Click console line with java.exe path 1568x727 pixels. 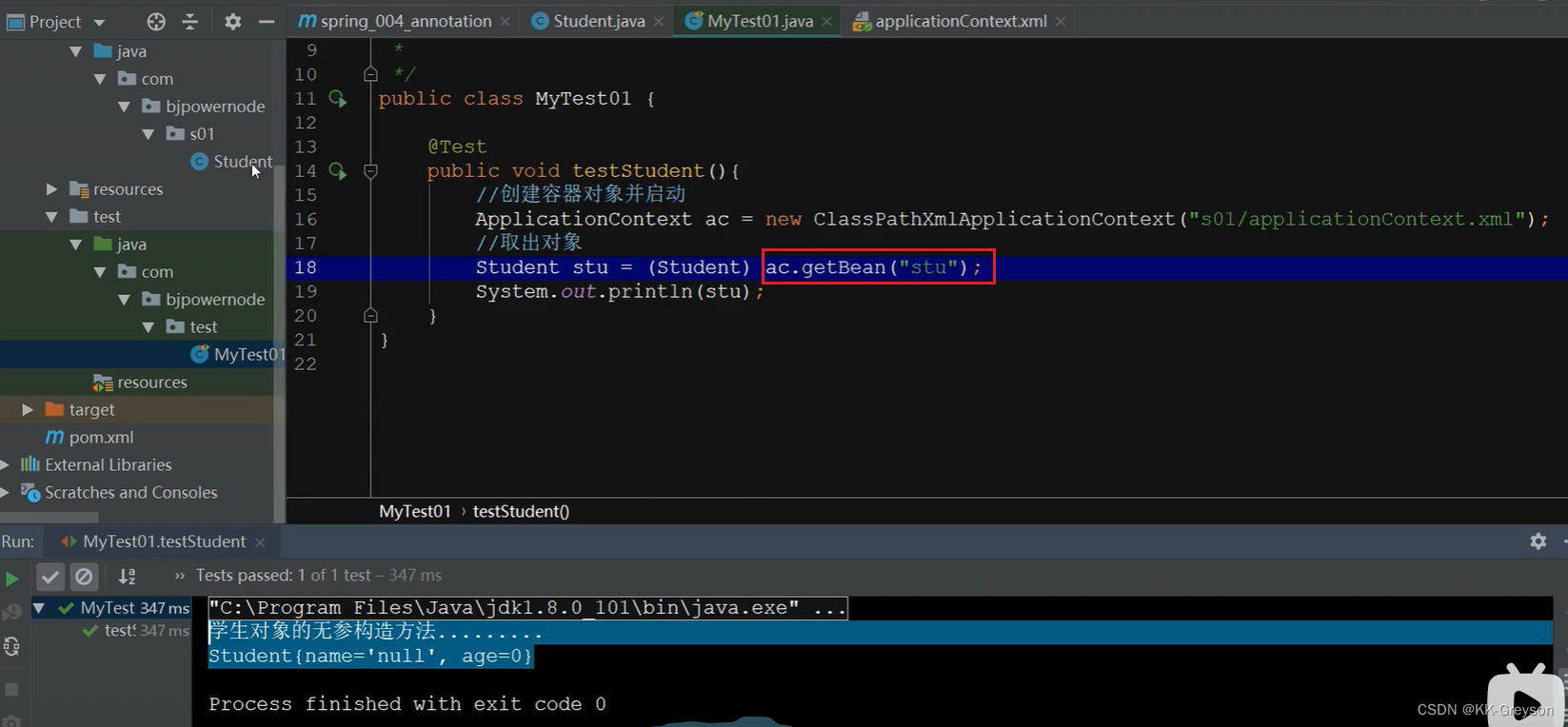(528, 608)
